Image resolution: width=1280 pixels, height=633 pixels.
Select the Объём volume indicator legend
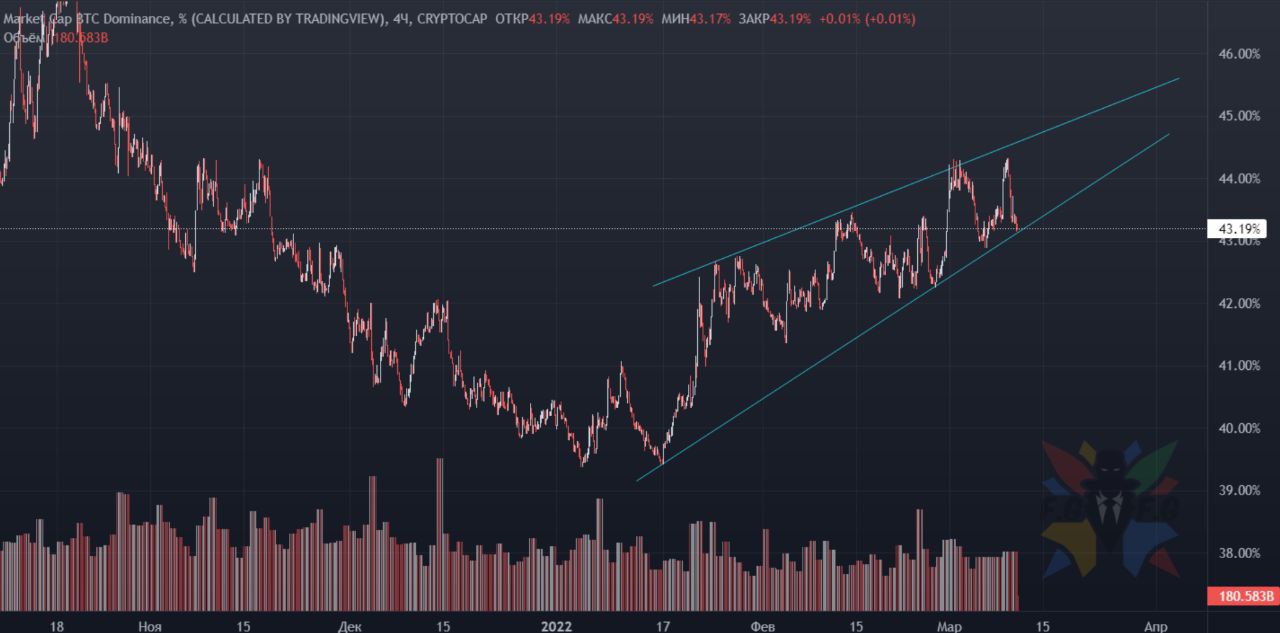point(55,38)
